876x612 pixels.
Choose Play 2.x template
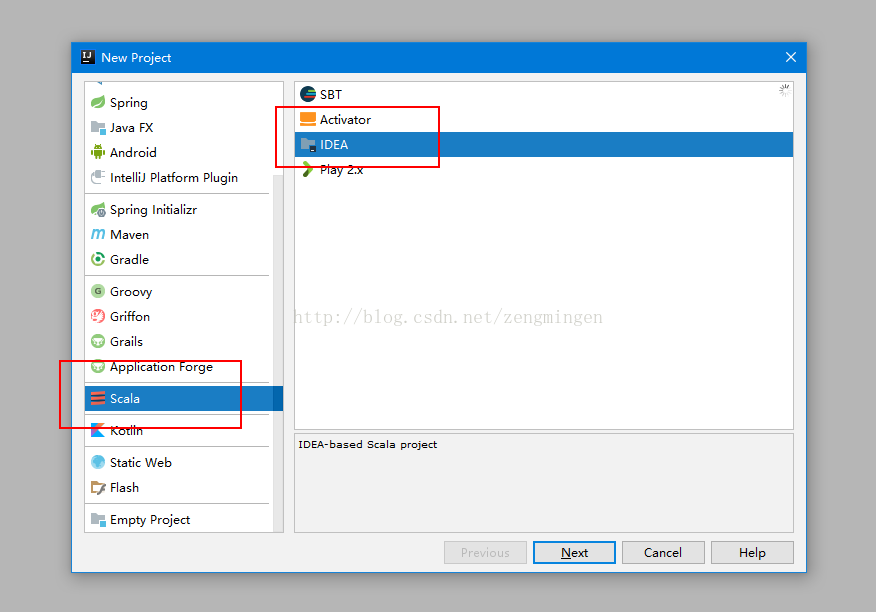[x=544, y=169]
